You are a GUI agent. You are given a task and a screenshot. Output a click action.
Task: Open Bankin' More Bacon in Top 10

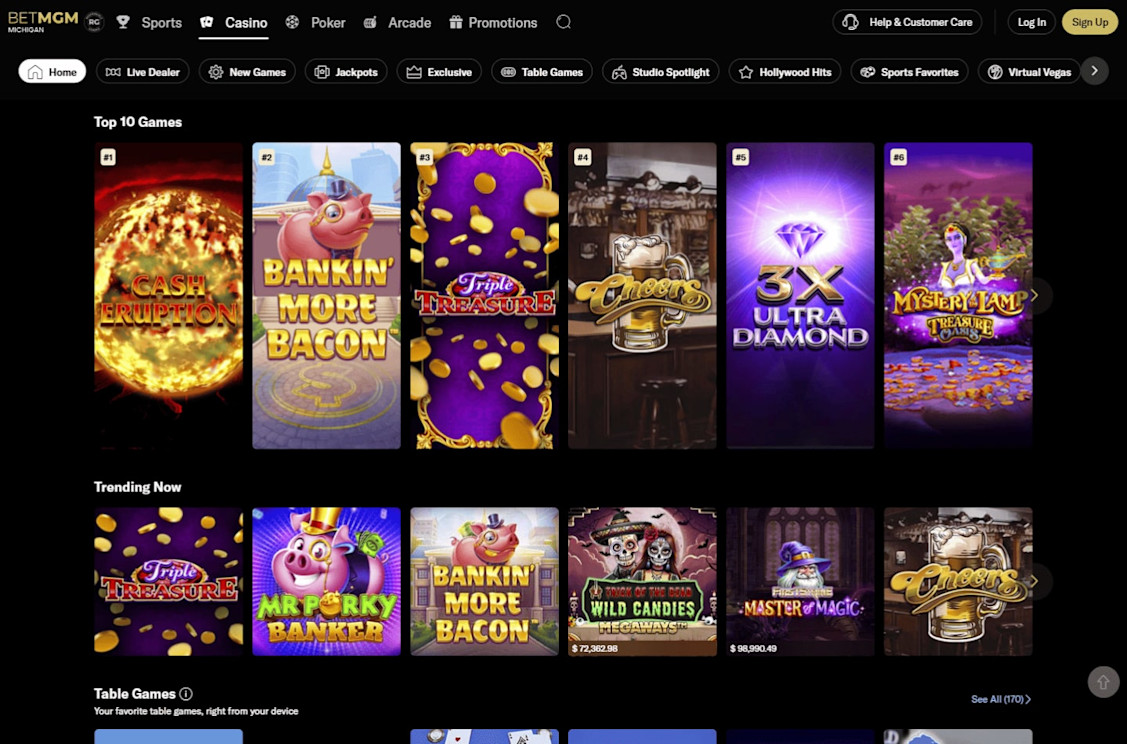(x=326, y=295)
